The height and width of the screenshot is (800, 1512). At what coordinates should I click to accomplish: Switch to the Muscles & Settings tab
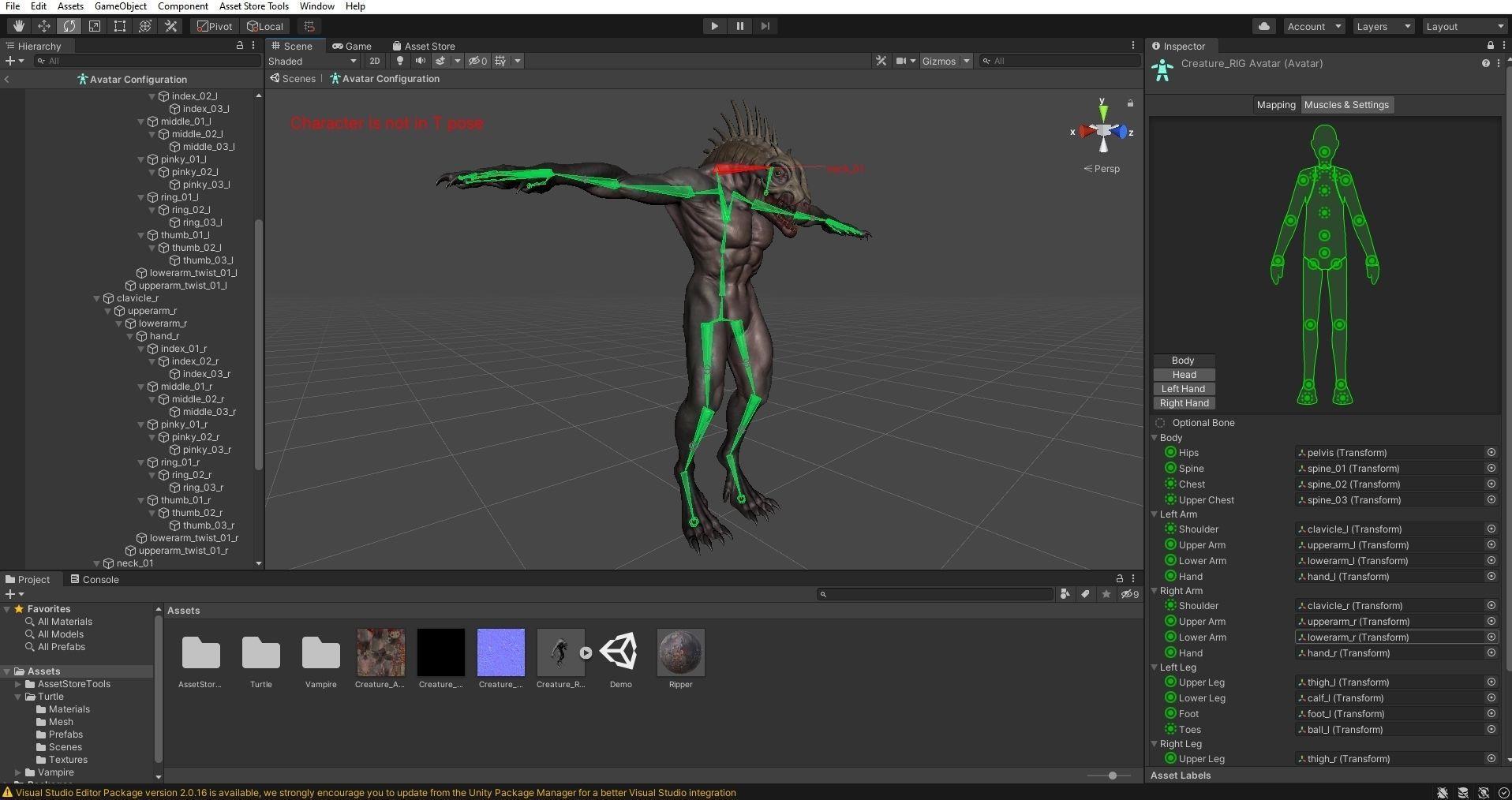coord(1346,104)
